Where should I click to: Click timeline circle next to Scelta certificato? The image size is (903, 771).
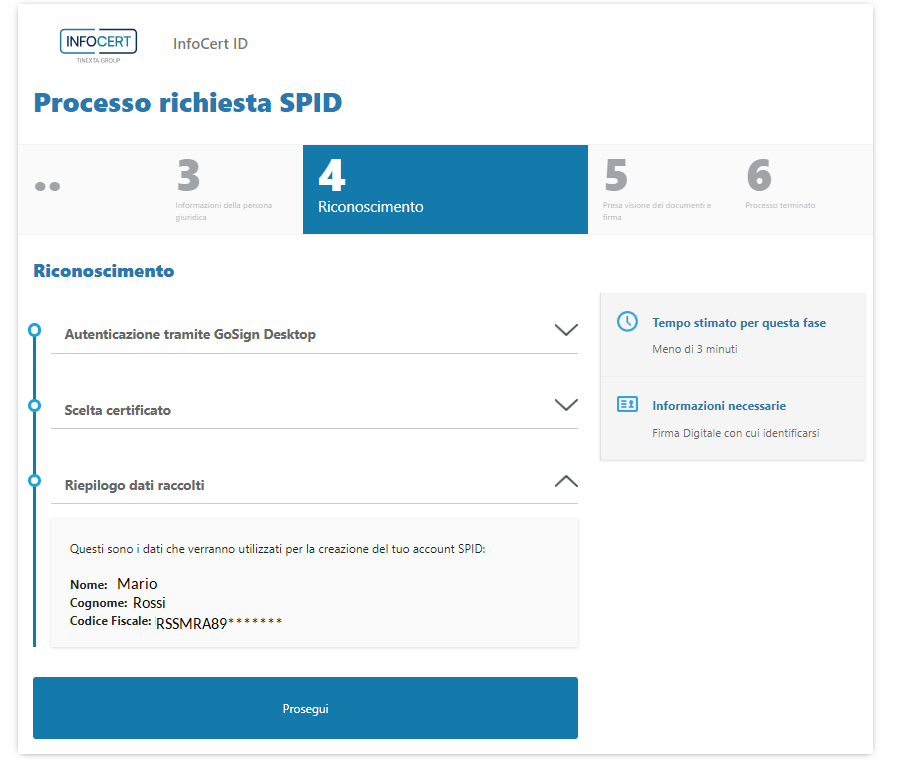click(35, 405)
